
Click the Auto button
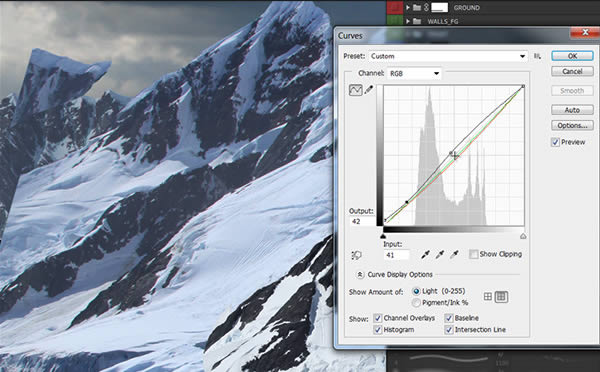(572, 110)
